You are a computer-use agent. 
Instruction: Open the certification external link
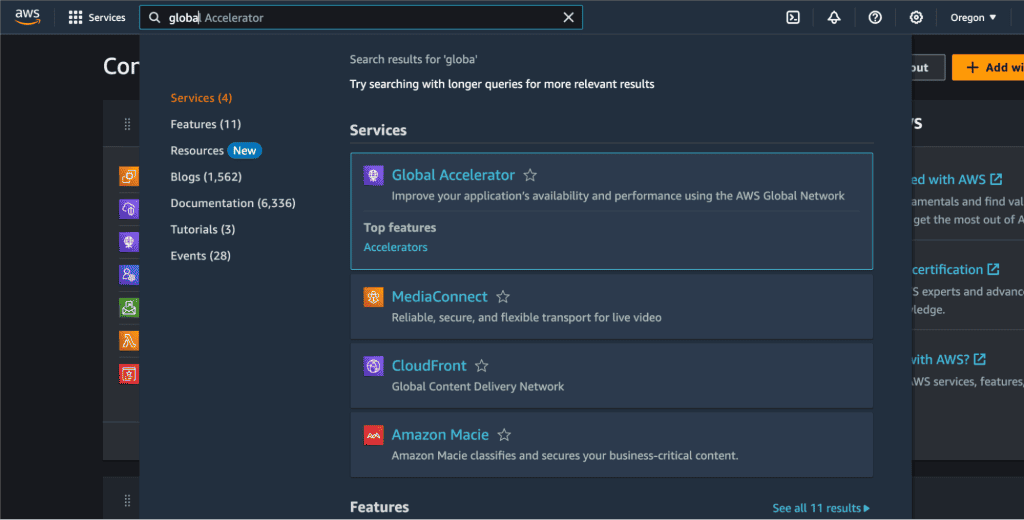pyautogui.click(x=956, y=269)
